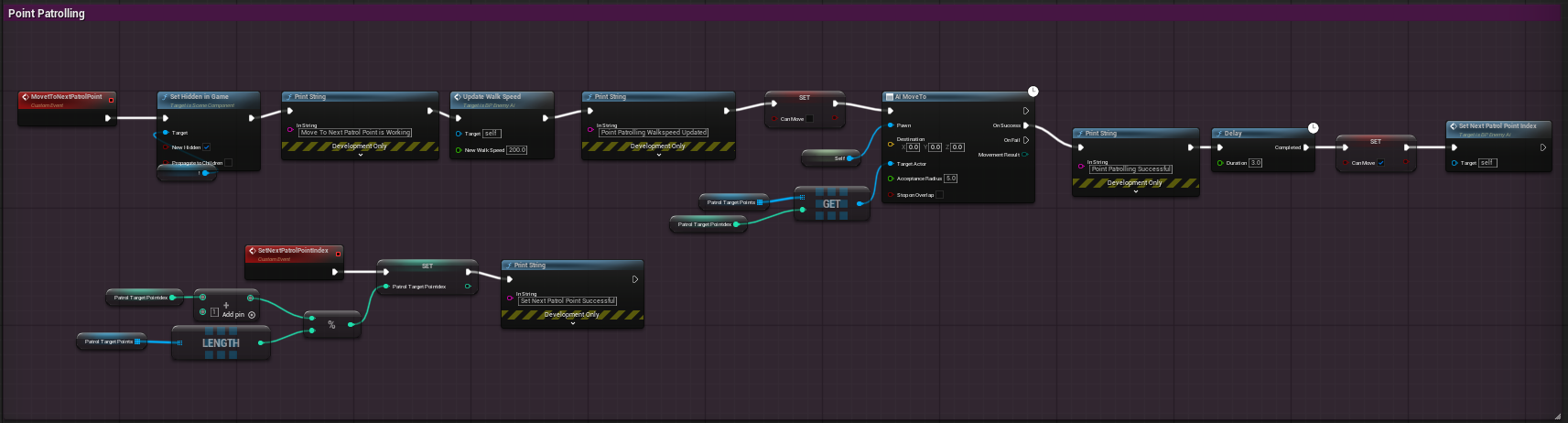Click the AI MoveTo node header icon
The width and height of the screenshot is (1568, 423).
click(889, 96)
